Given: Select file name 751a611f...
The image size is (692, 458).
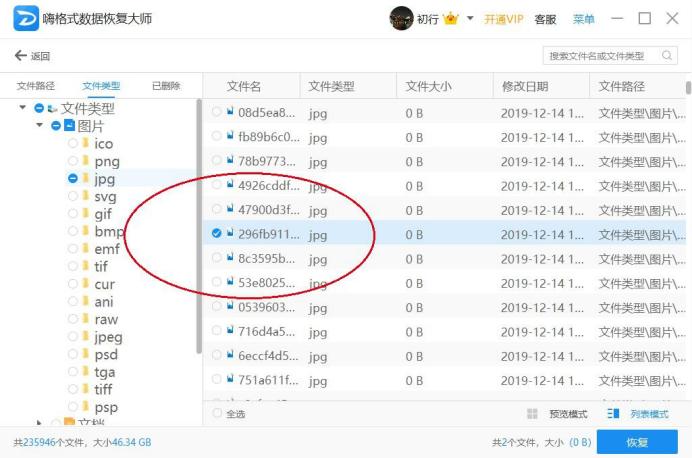Looking at the screenshot, I should [268, 380].
